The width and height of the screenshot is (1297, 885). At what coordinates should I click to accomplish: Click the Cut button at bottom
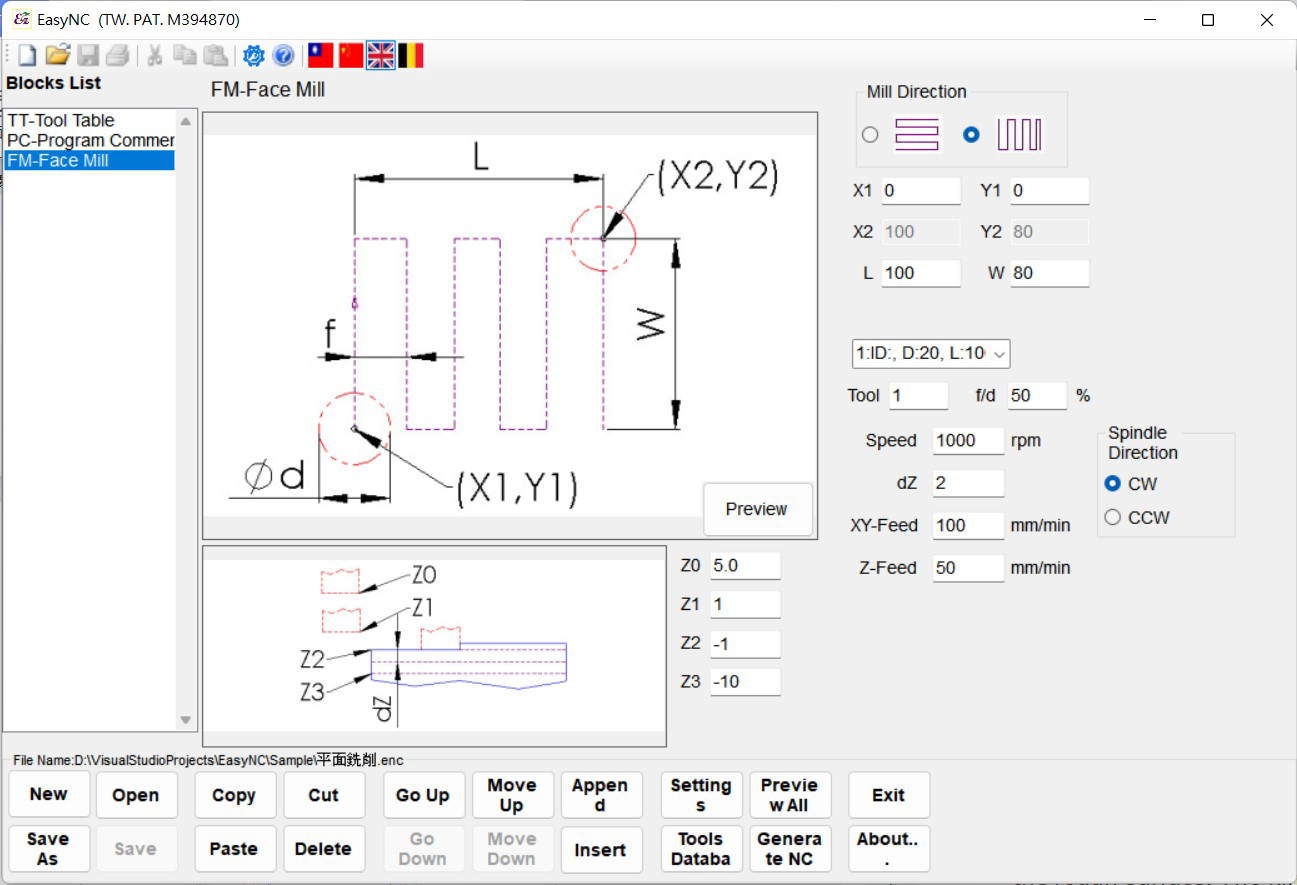[x=323, y=795]
